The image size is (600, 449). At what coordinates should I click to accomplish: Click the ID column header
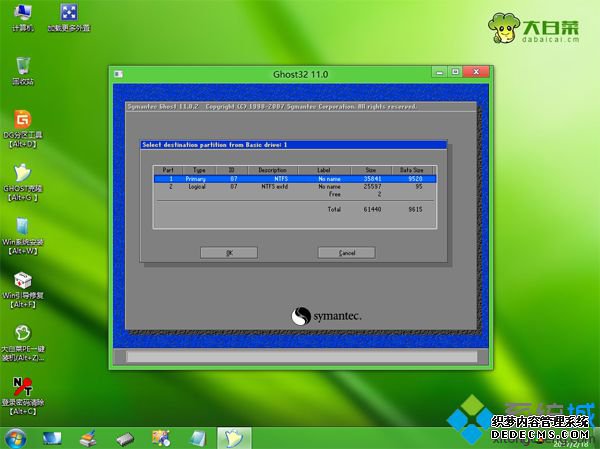point(232,170)
